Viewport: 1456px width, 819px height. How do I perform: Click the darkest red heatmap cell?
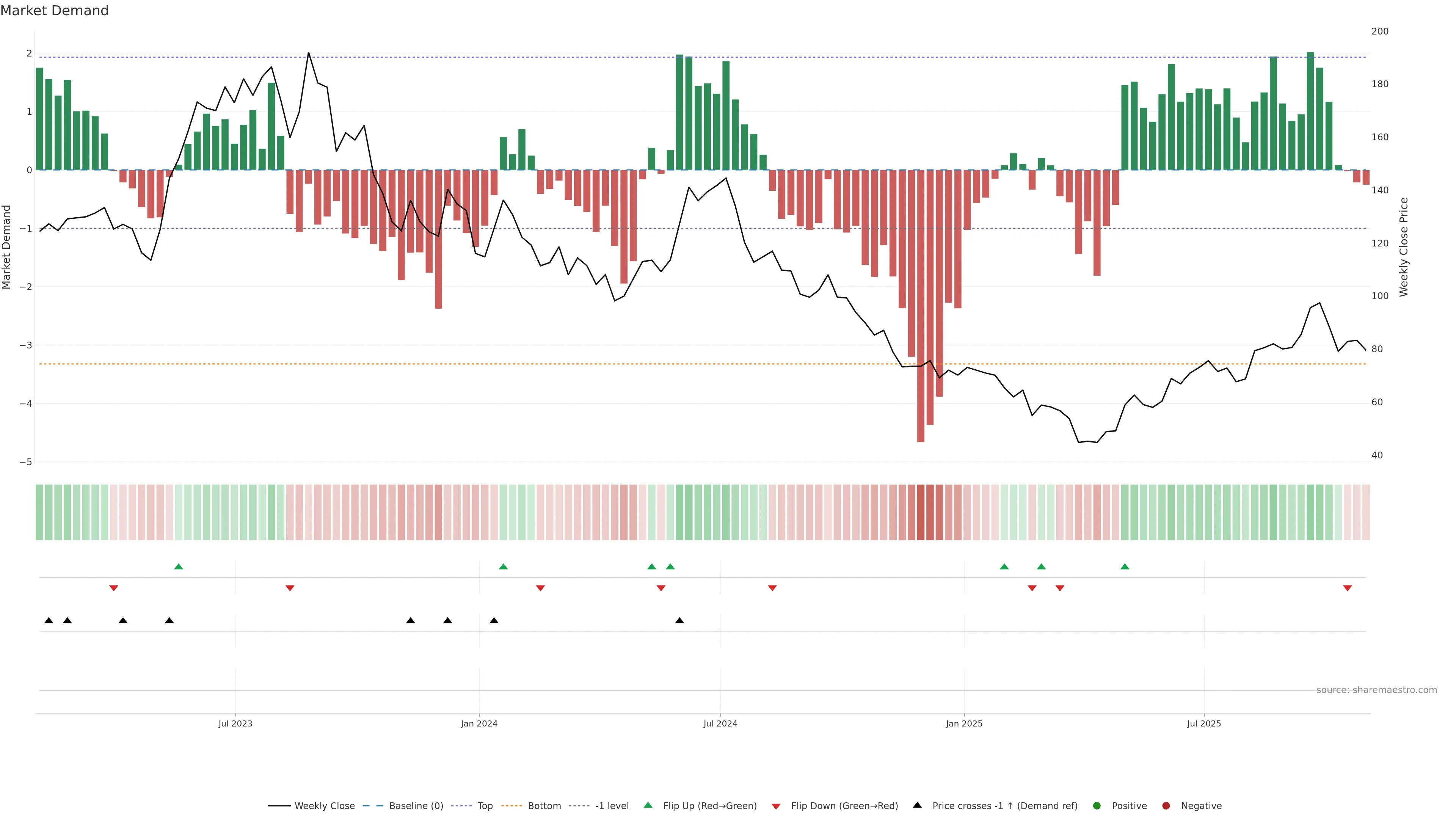[x=921, y=512]
